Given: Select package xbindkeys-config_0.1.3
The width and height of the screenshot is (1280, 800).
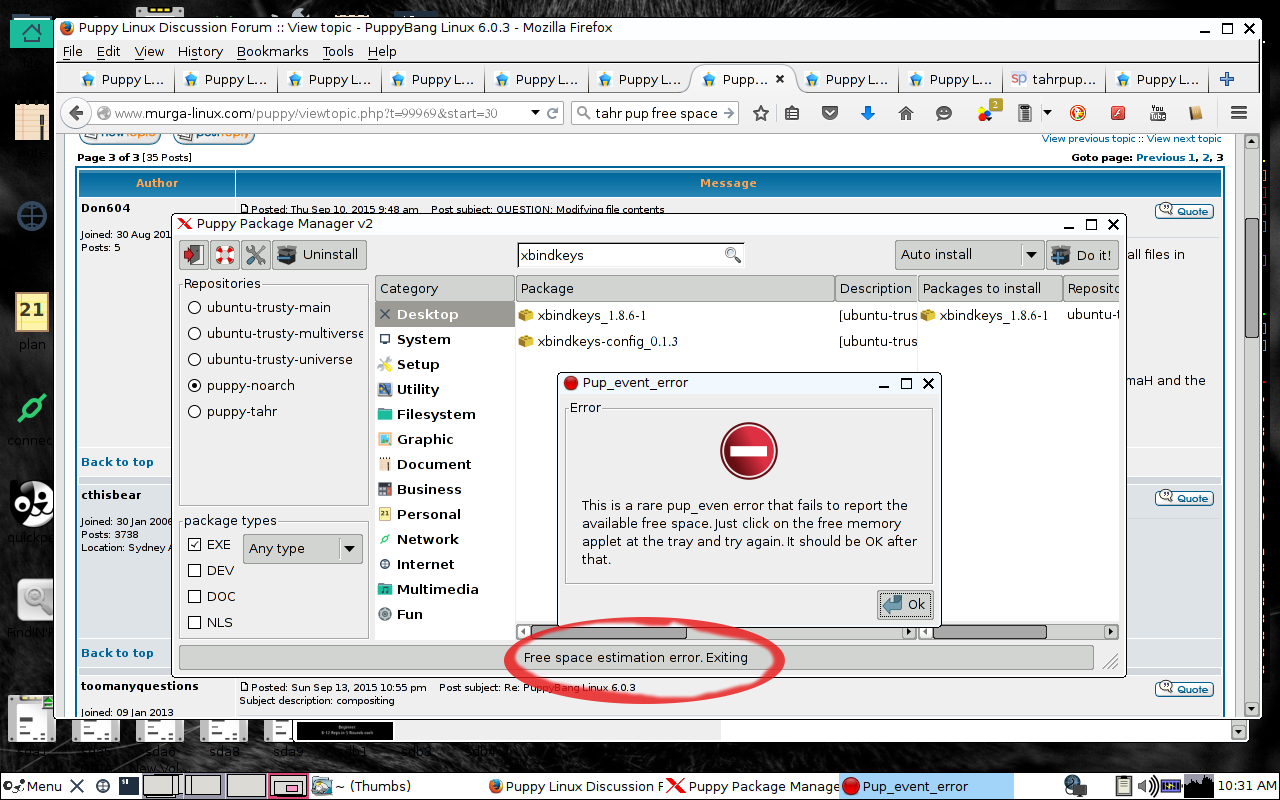Looking at the screenshot, I should pyautogui.click(x=608, y=342).
